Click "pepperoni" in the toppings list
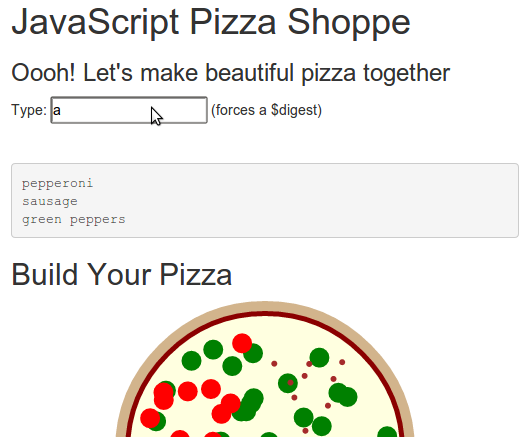This screenshot has width=528, height=437. pyautogui.click(x=57, y=184)
